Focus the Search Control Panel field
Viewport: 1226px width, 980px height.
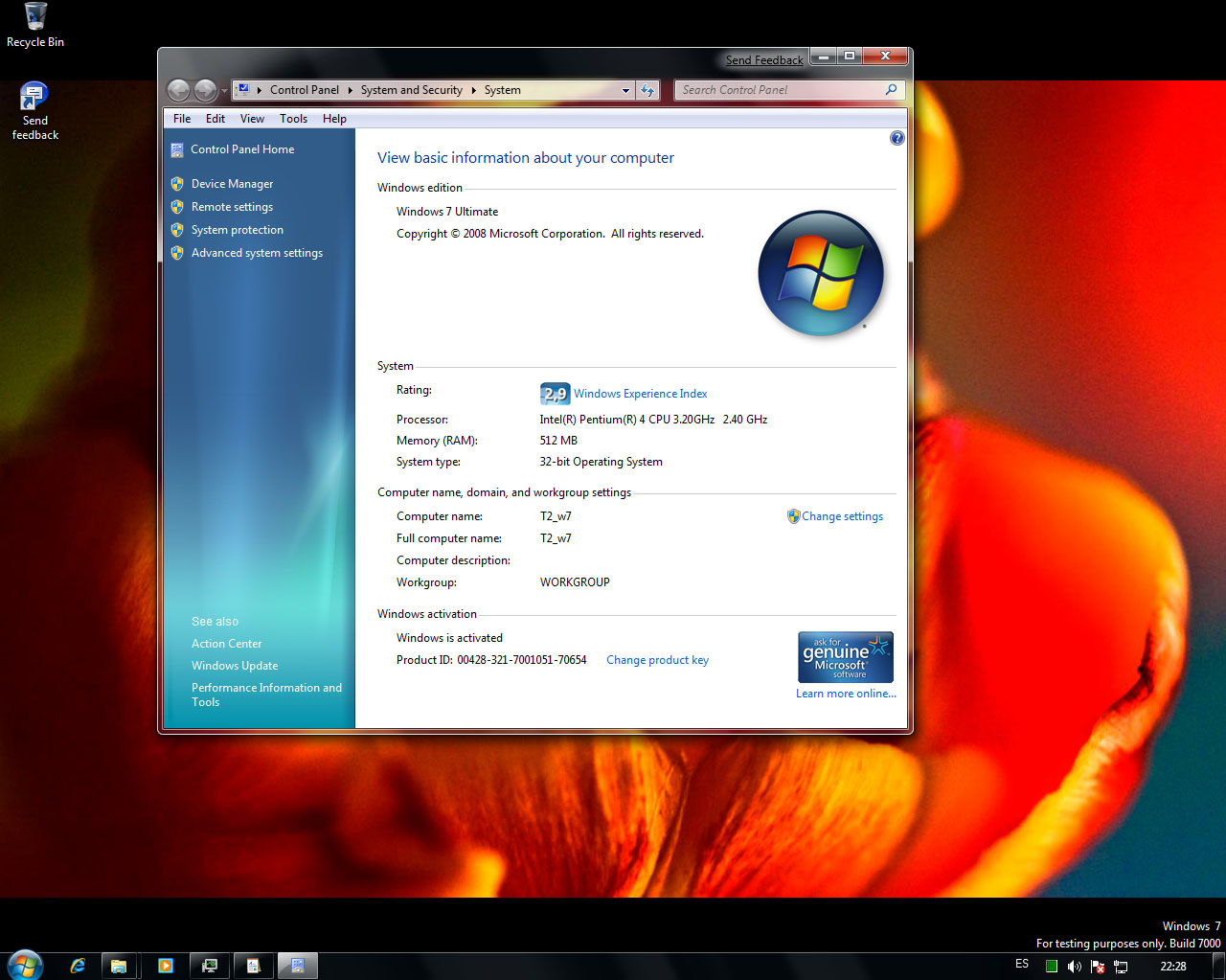pos(789,90)
